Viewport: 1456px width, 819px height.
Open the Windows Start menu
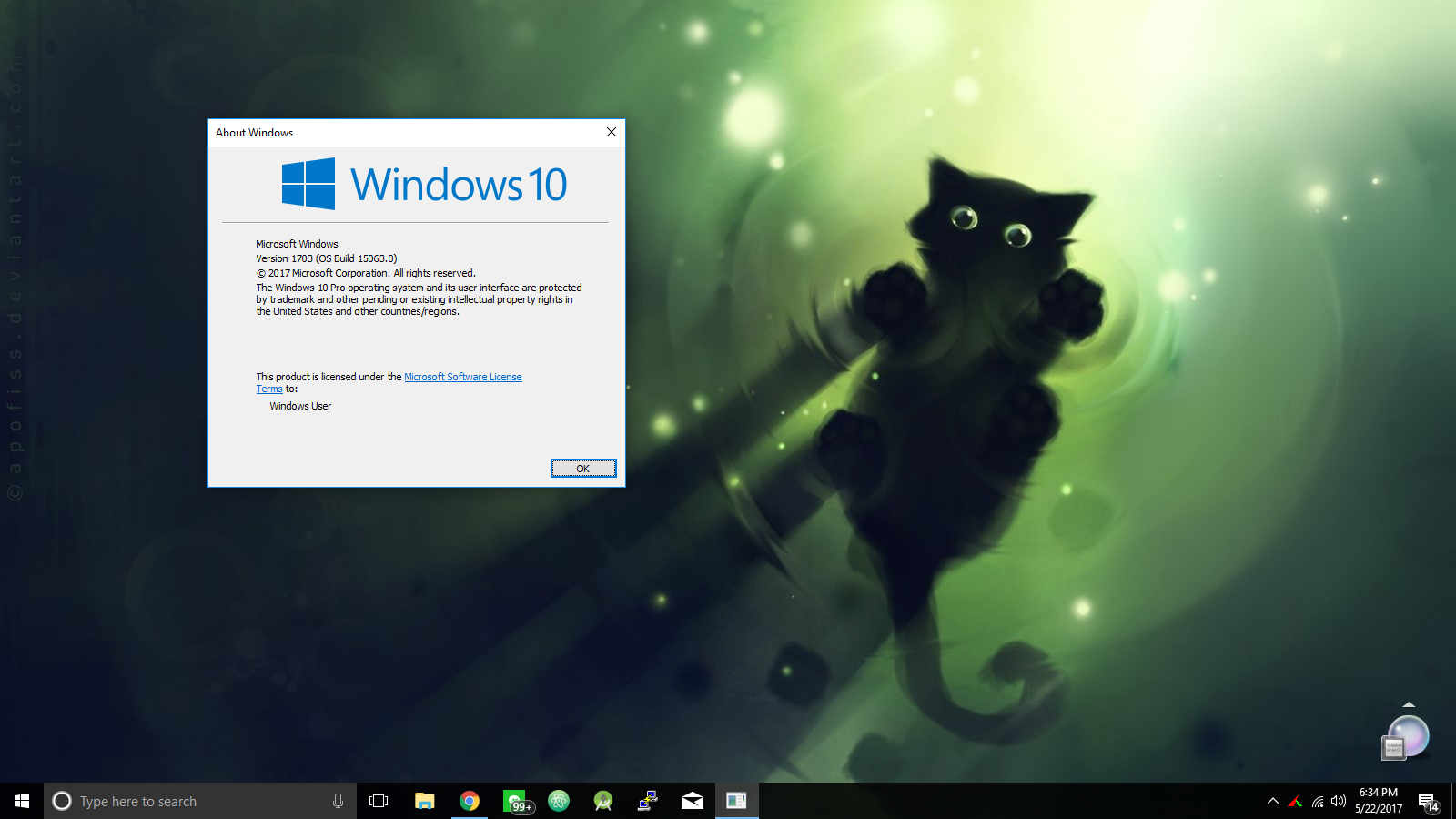(22, 801)
